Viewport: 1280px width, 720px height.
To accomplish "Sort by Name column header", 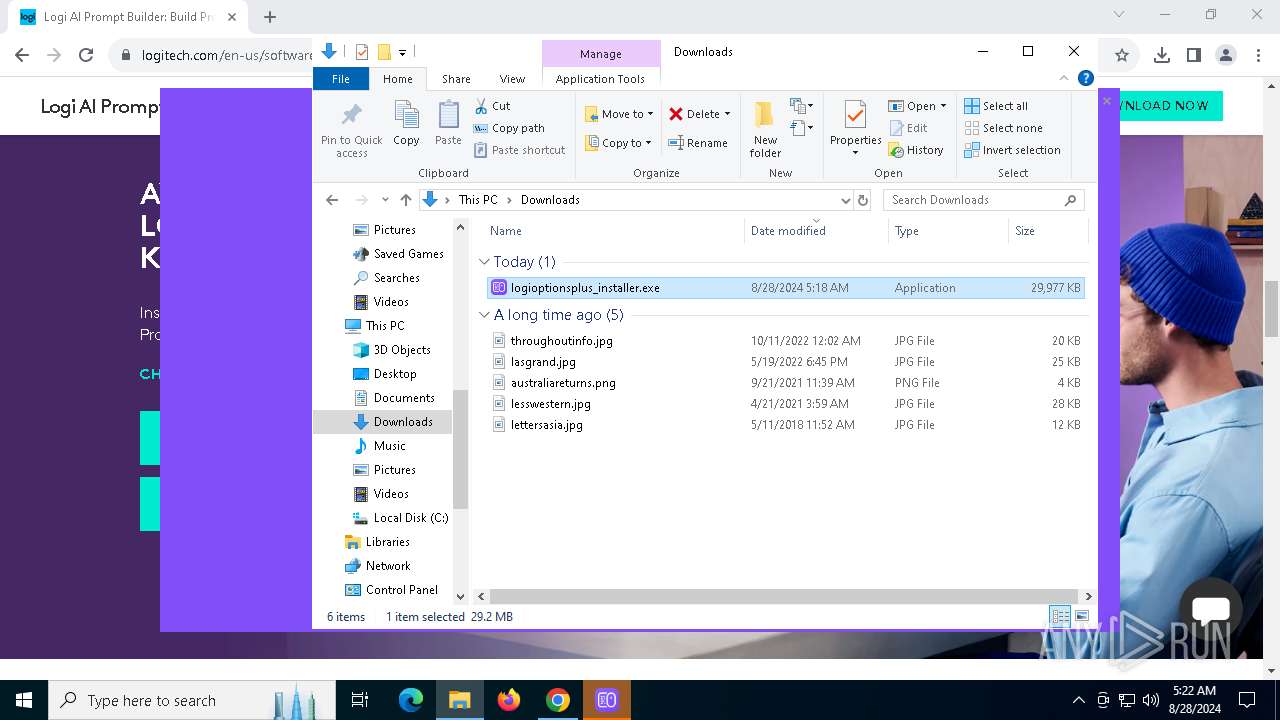I will coord(613,231).
